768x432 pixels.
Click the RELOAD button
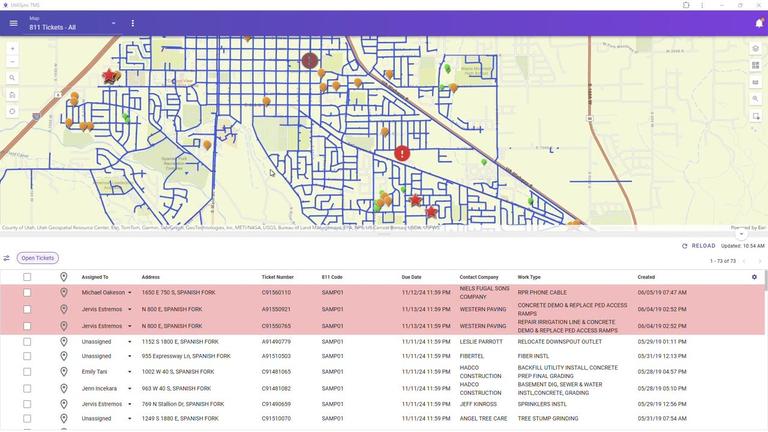point(698,246)
